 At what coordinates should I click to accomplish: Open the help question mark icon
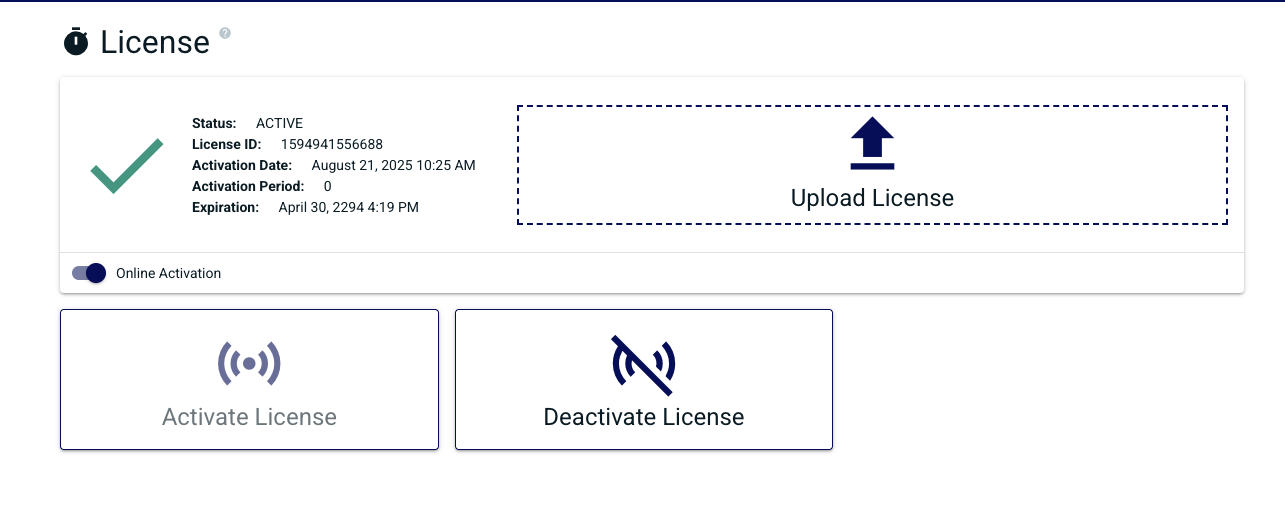click(225, 33)
